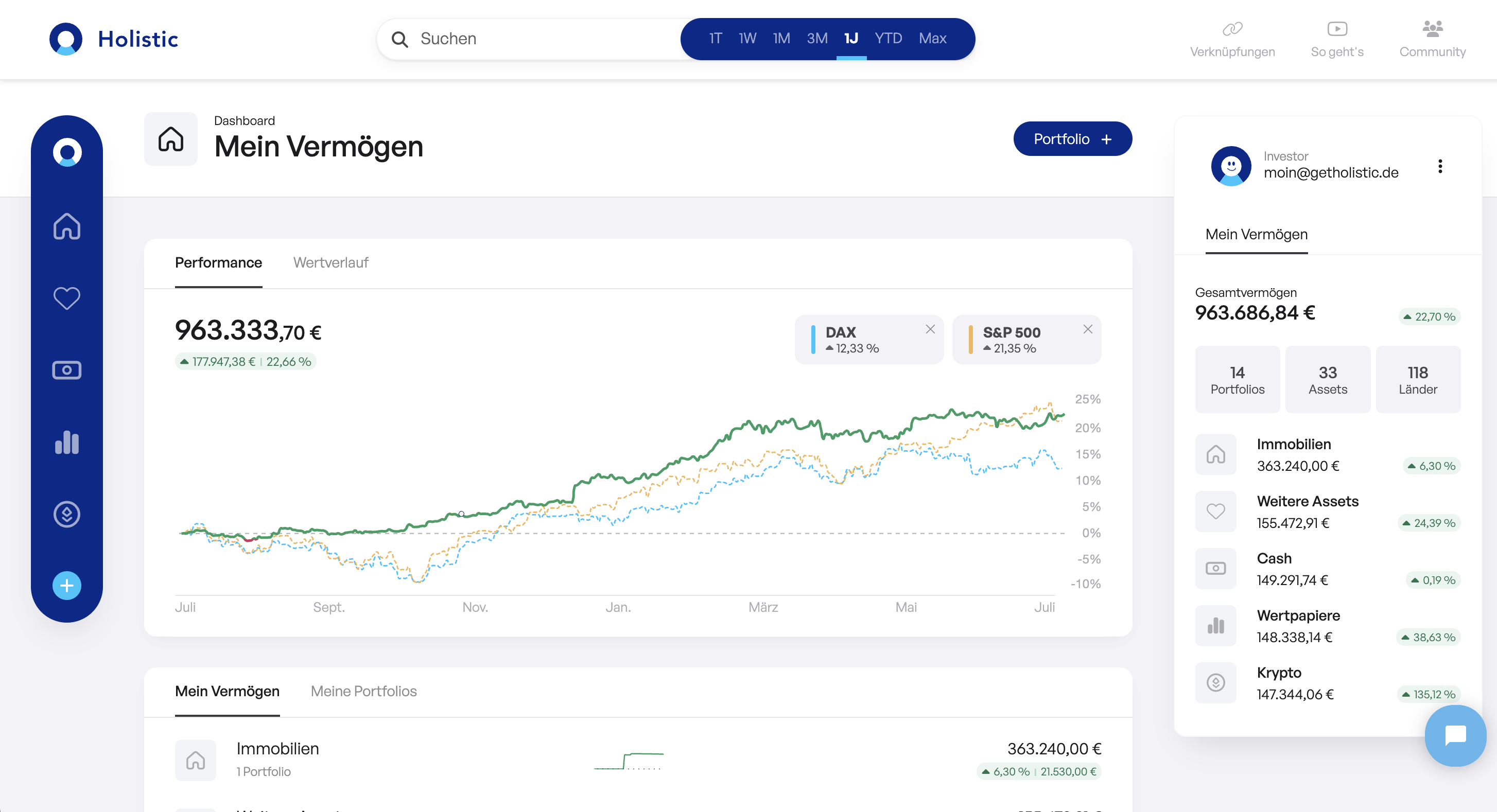The image size is (1497, 812).
Task: Click the home dashboard icon in sidebar
Action: click(x=67, y=226)
